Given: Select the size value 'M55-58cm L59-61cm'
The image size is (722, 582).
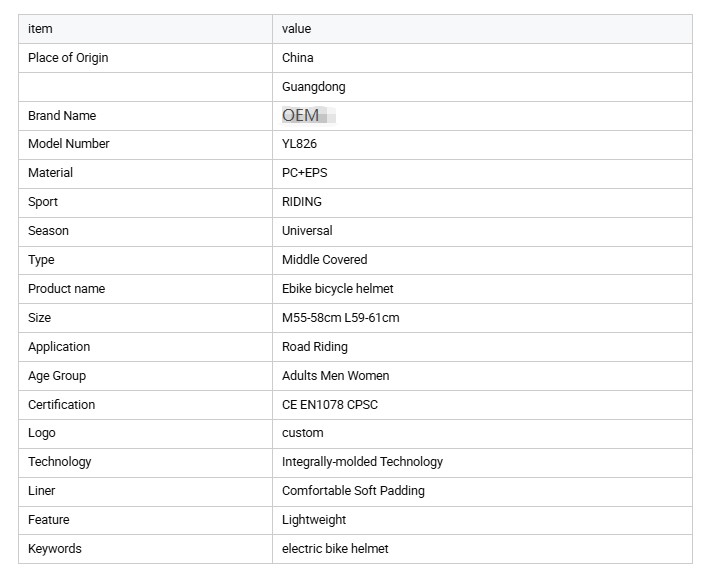Looking at the screenshot, I should [x=341, y=318].
